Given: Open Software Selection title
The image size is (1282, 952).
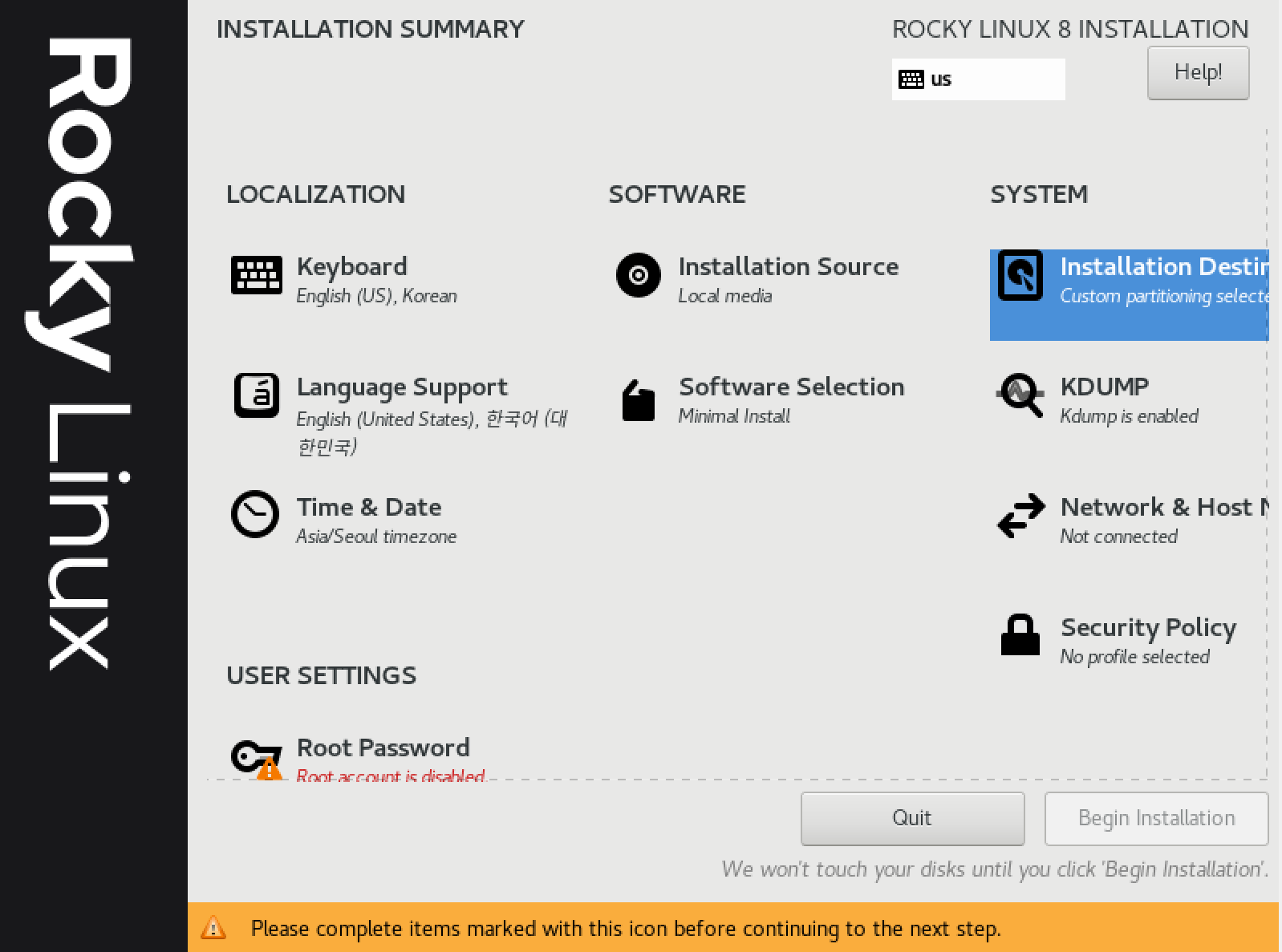Looking at the screenshot, I should click(x=792, y=387).
